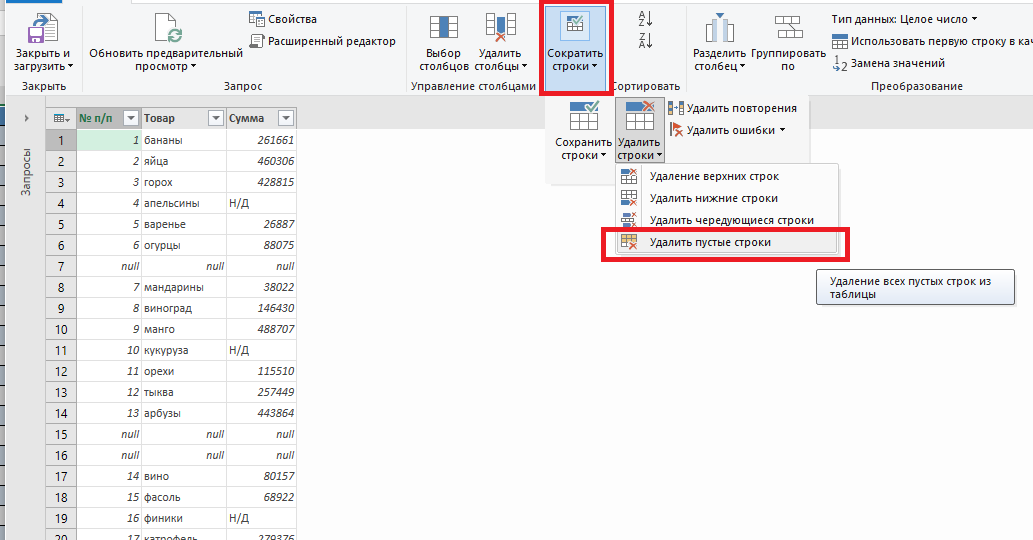Choose Удалить чередующиеся строки menu entry
Screen dimensions: 1033x540
pos(727,220)
